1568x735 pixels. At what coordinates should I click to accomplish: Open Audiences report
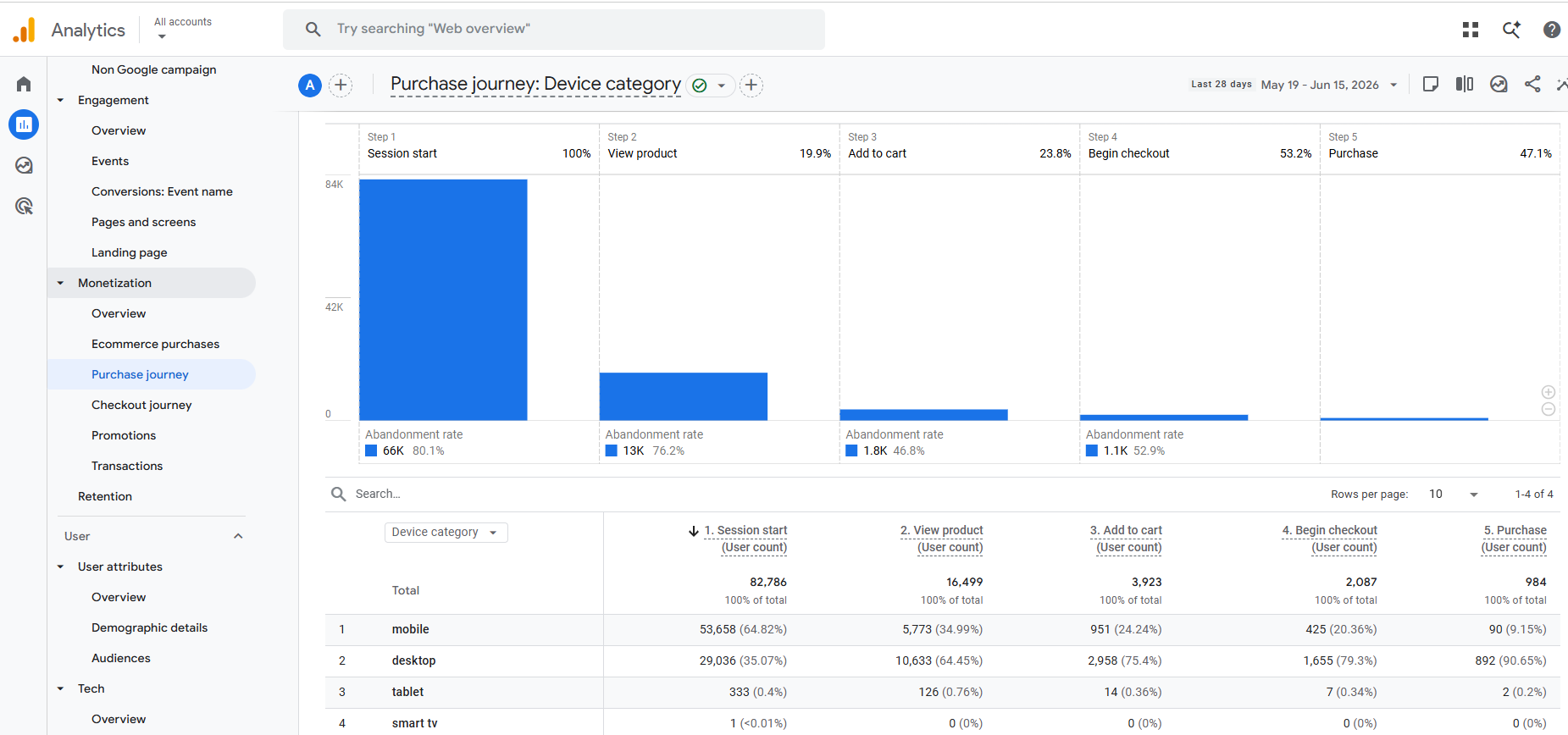point(121,658)
